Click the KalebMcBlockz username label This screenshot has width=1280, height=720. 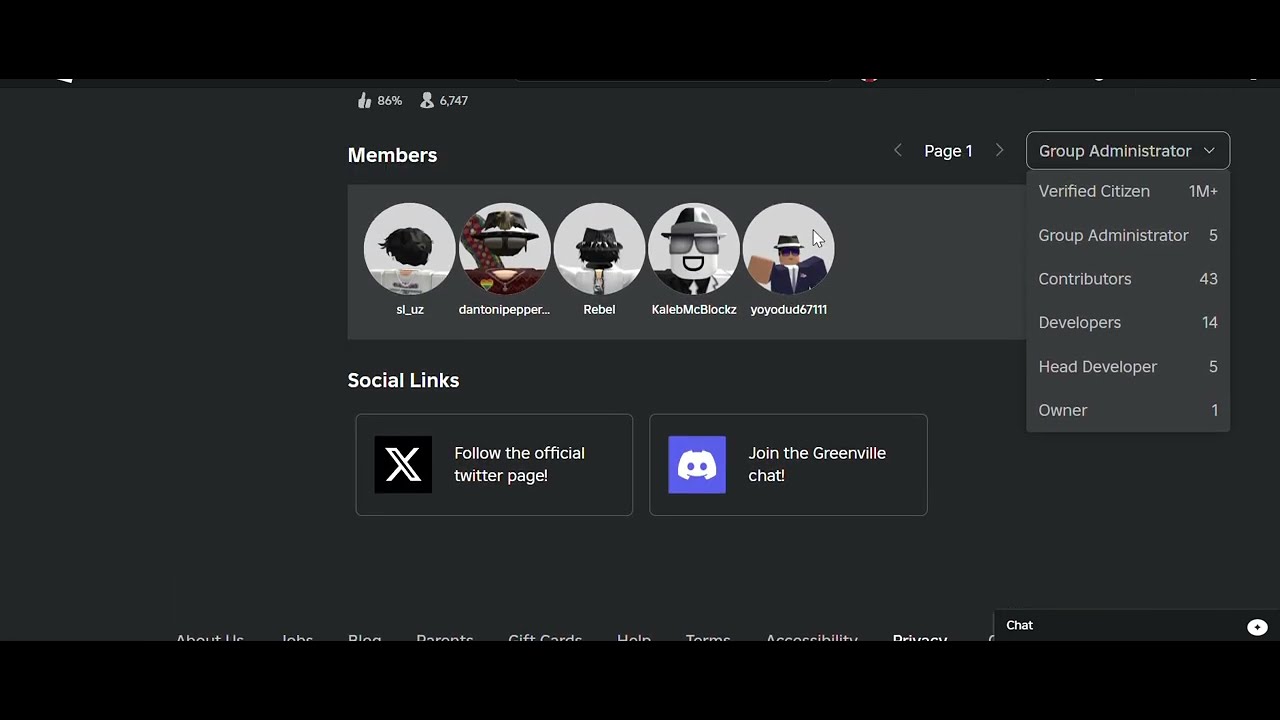tap(694, 310)
